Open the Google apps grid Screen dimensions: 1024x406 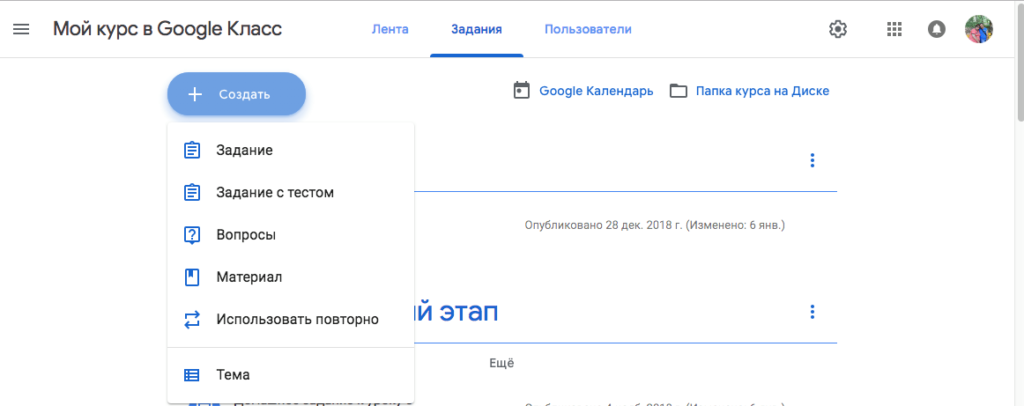click(894, 29)
